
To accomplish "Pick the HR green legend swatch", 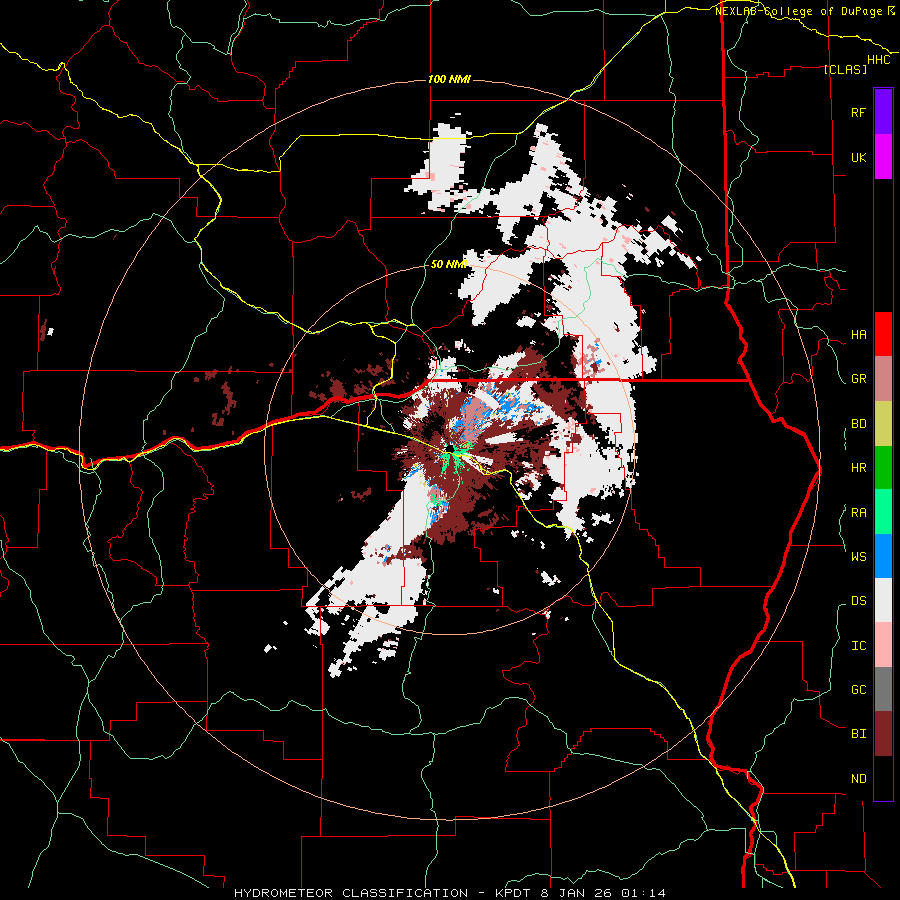I will (883, 467).
